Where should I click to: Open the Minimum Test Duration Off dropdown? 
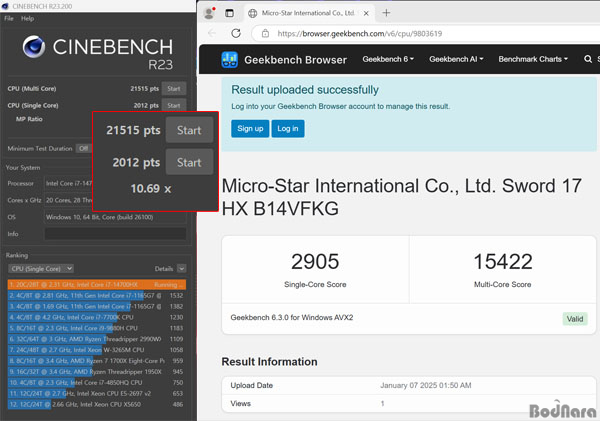(84, 148)
